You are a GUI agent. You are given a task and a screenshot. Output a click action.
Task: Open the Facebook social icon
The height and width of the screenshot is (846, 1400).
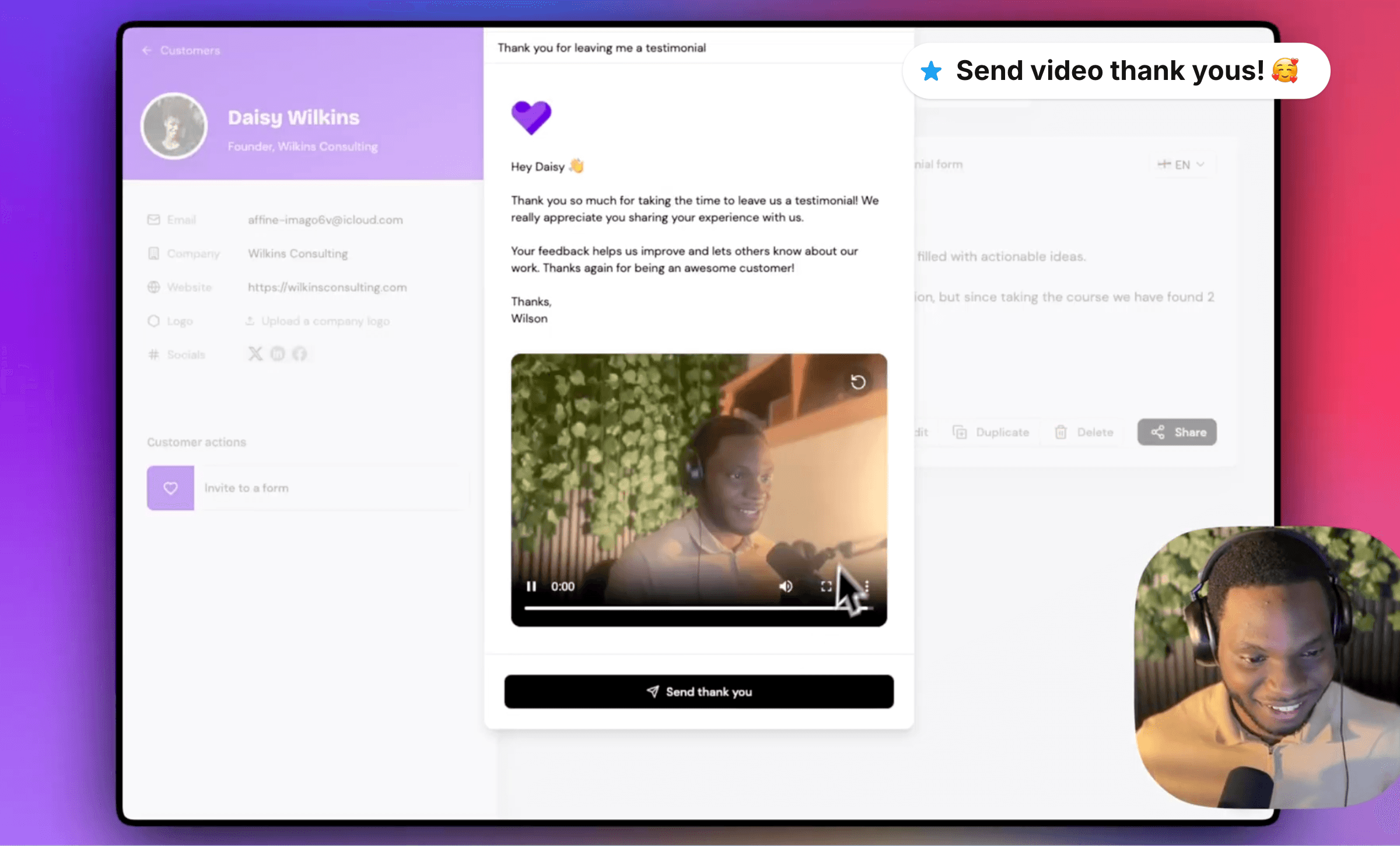coord(299,354)
